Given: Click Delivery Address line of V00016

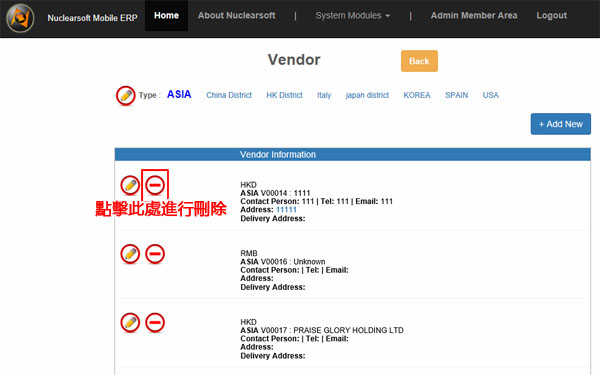Looking at the screenshot, I should point(273,287).
